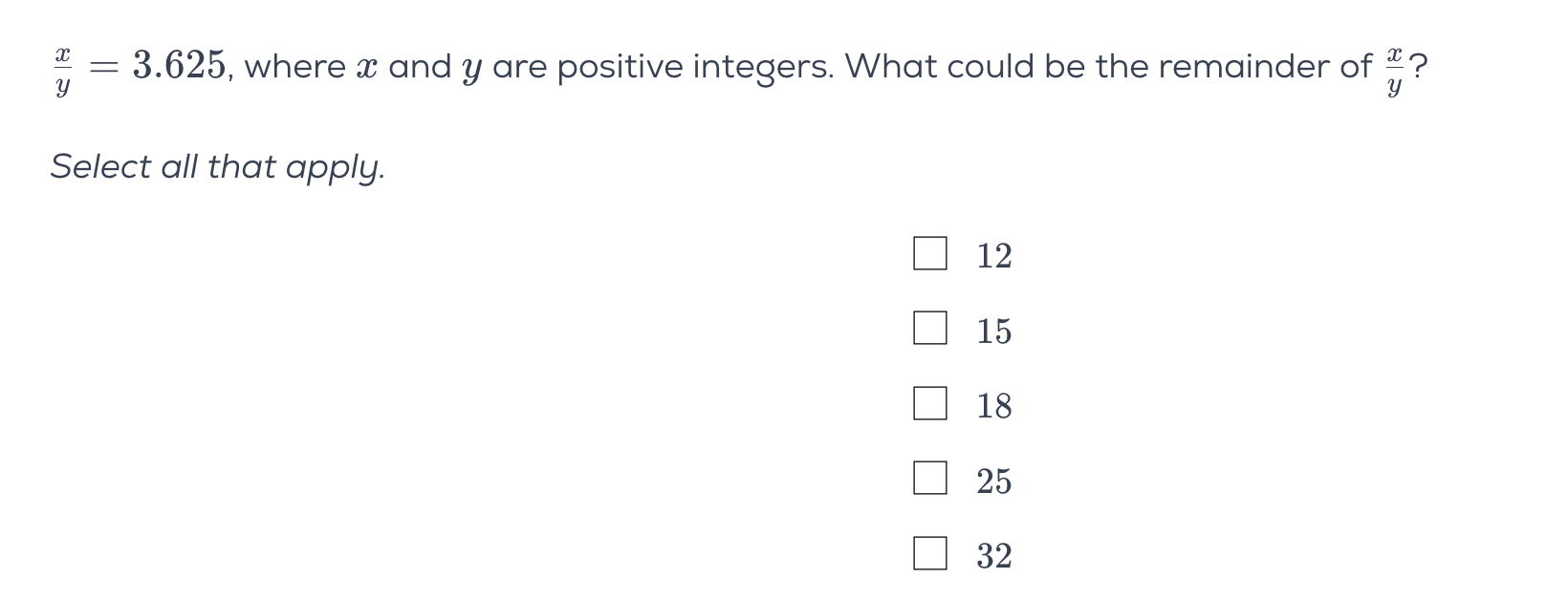Click the number label 15

tap(993, 331)
